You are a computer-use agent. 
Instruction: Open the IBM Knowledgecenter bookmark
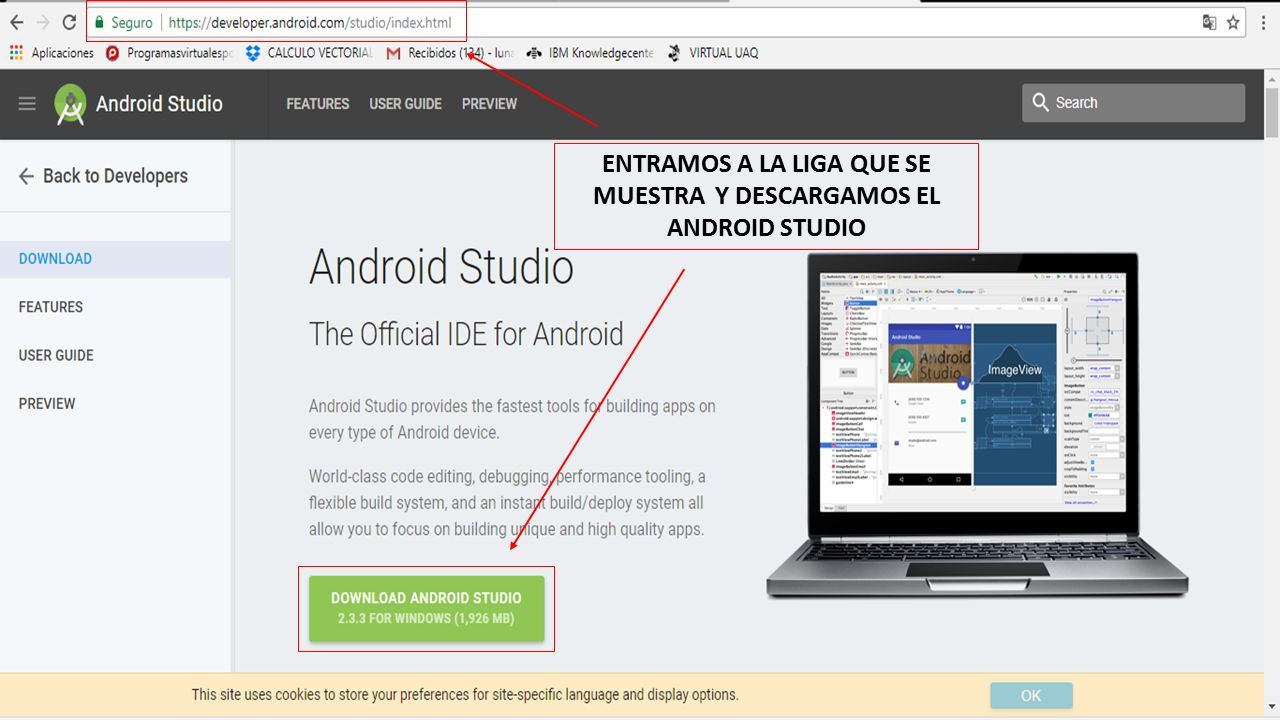coord(590,53)
